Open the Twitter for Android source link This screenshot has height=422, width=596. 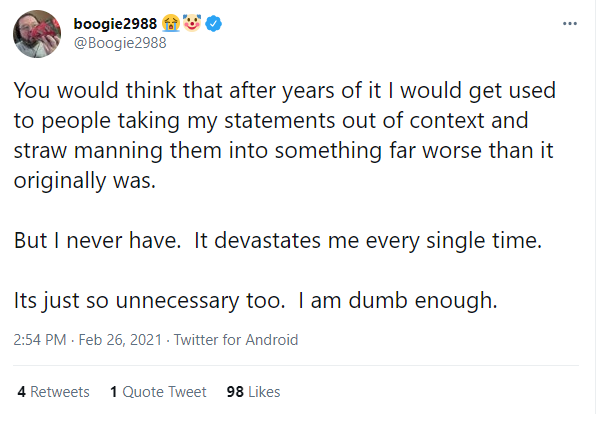click(x=236, y=340)
